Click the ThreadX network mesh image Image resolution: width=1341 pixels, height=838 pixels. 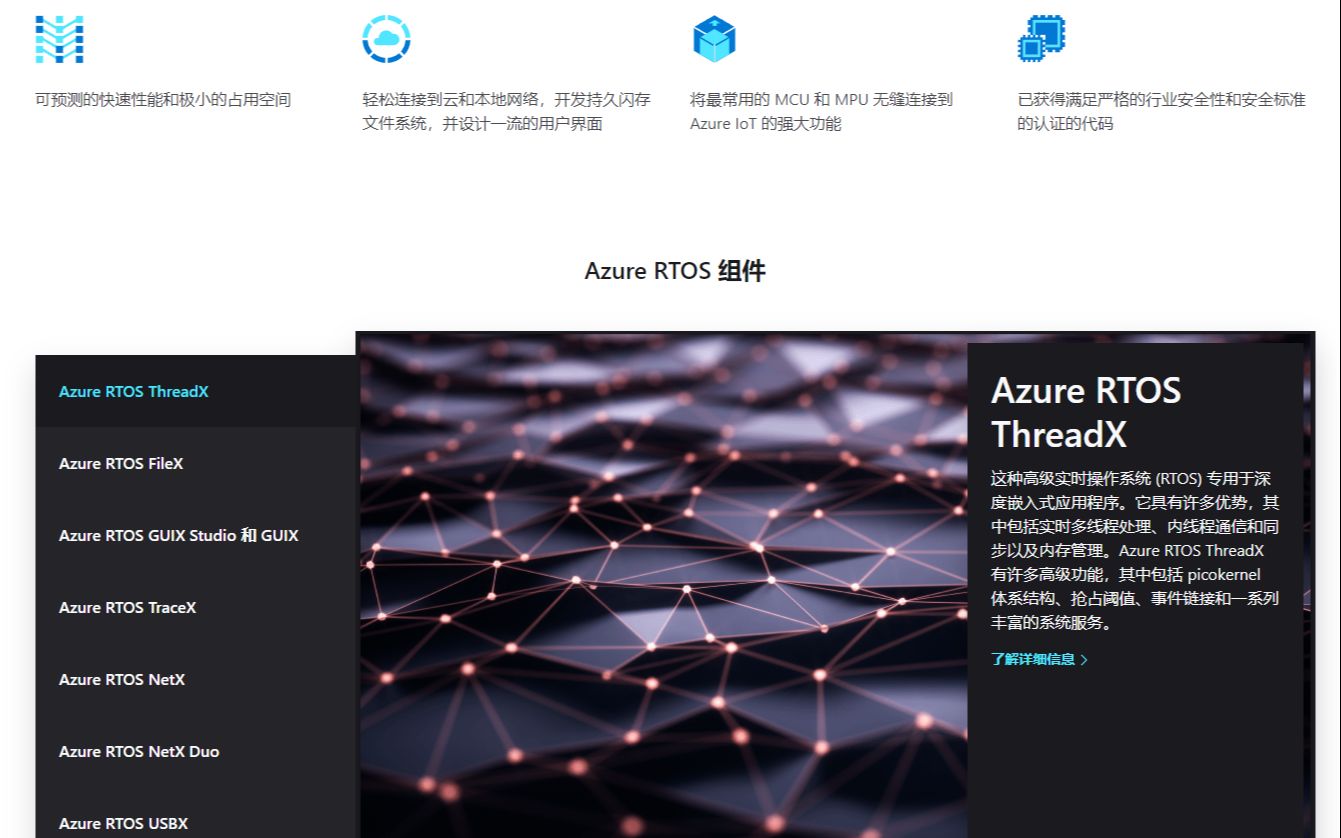[663, 586]
